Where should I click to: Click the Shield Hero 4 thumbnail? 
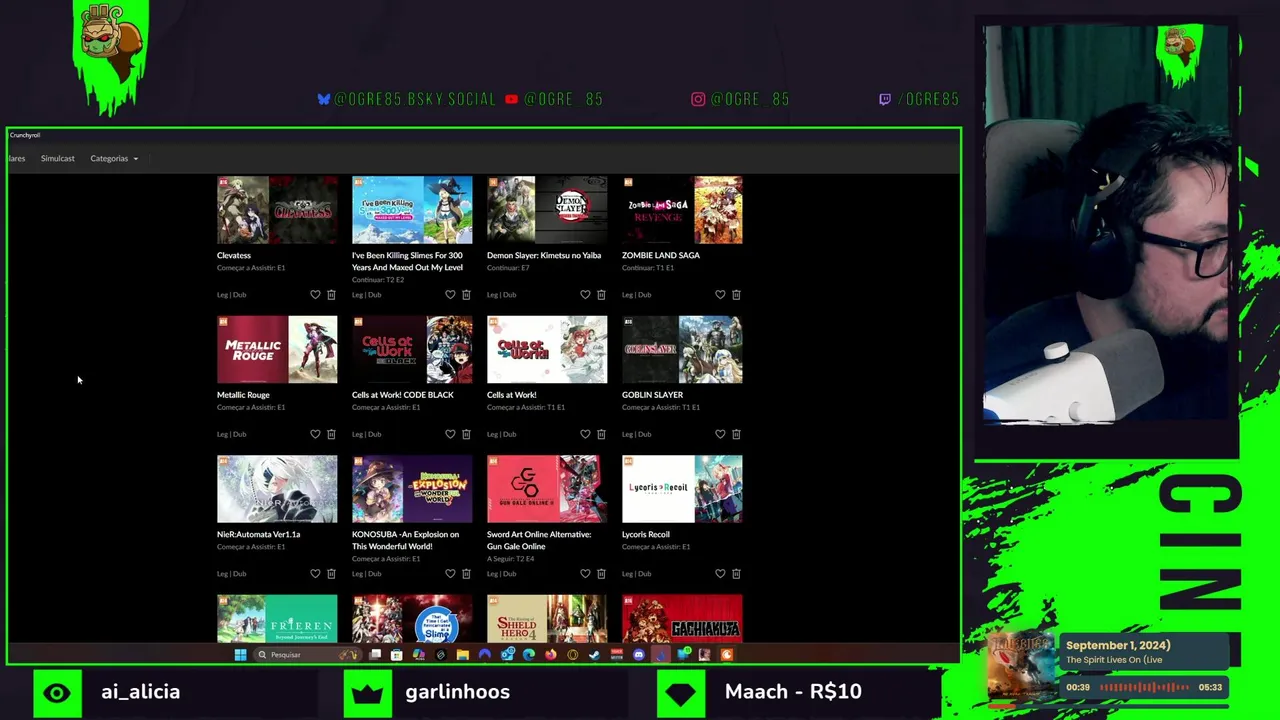click(x=547, y=619)
